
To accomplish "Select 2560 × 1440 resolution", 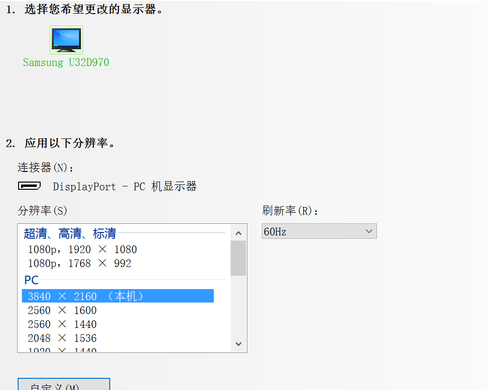I will (x=62, y=324).
